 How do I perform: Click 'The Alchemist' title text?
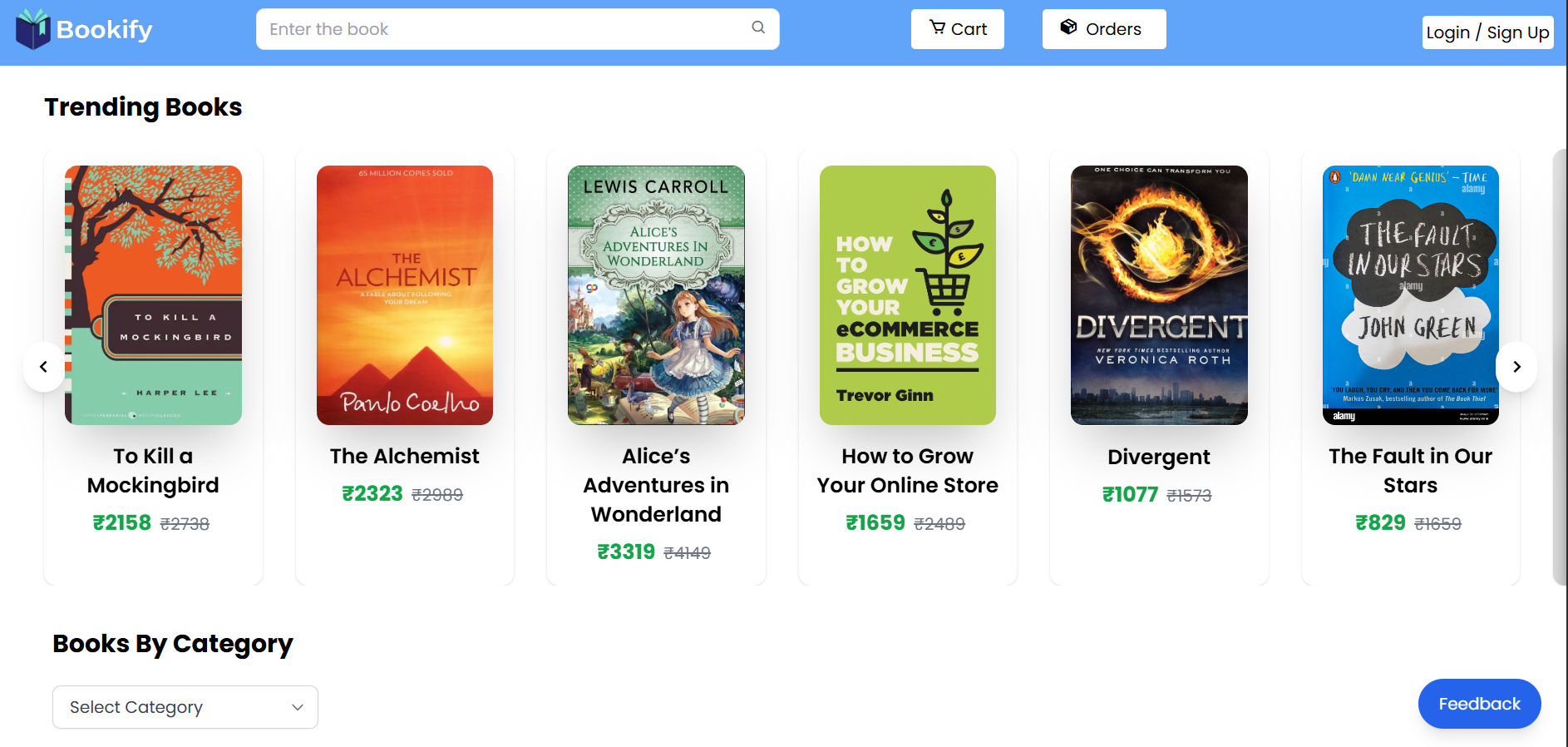point(405,456)
